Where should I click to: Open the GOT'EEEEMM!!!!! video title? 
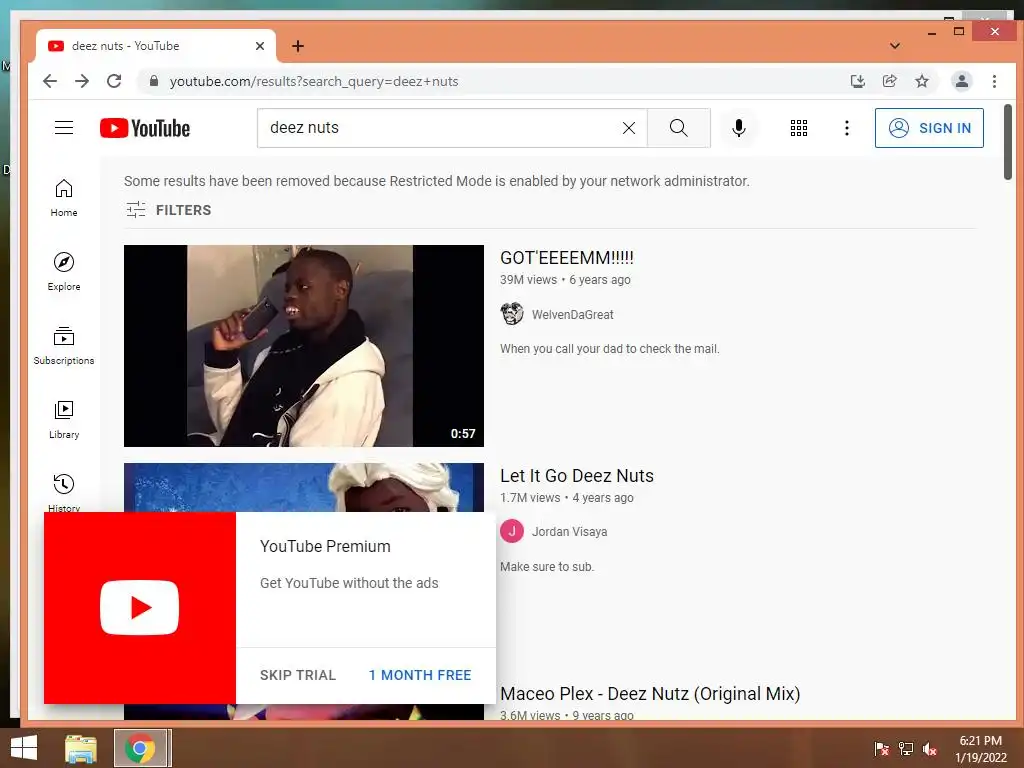(x=567, y=258)
